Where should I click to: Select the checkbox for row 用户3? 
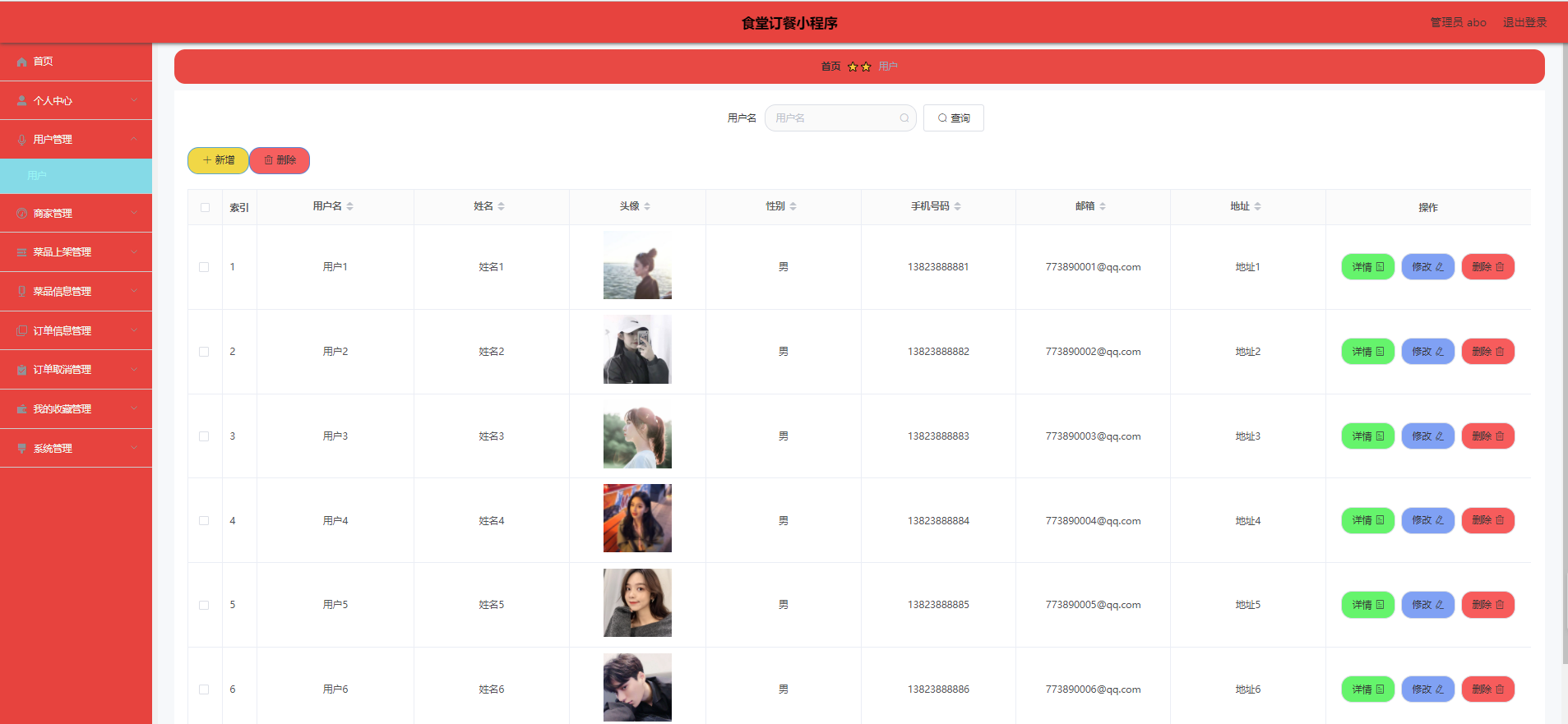[204, 436]
